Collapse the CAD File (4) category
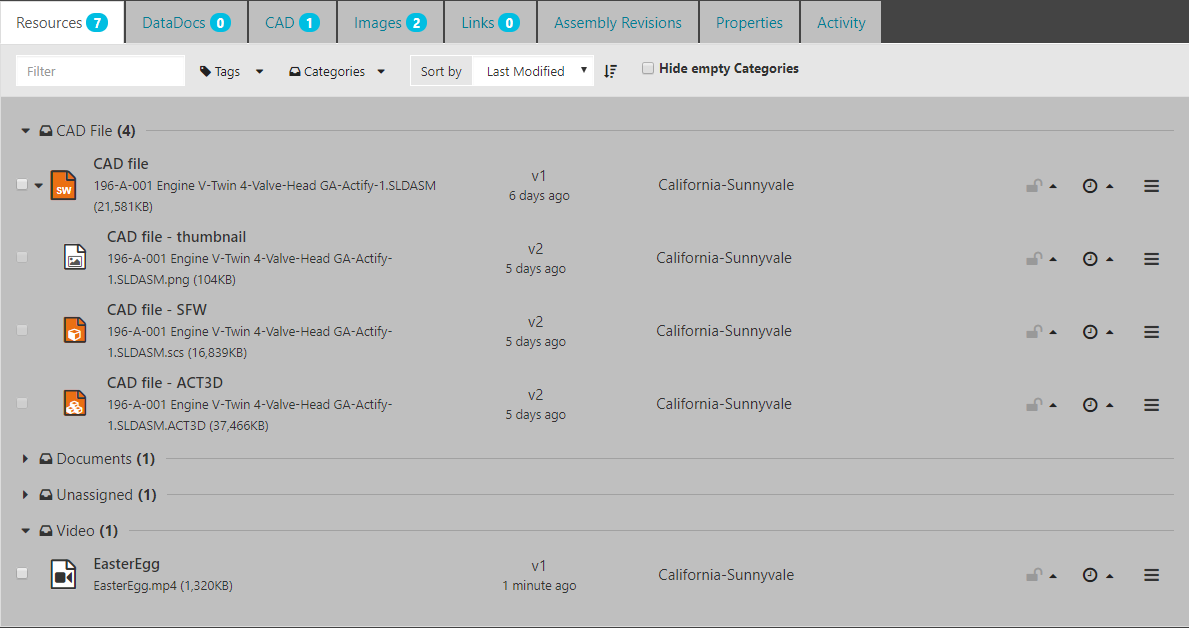Screen dimensions: 1189x628 [25, 131]
